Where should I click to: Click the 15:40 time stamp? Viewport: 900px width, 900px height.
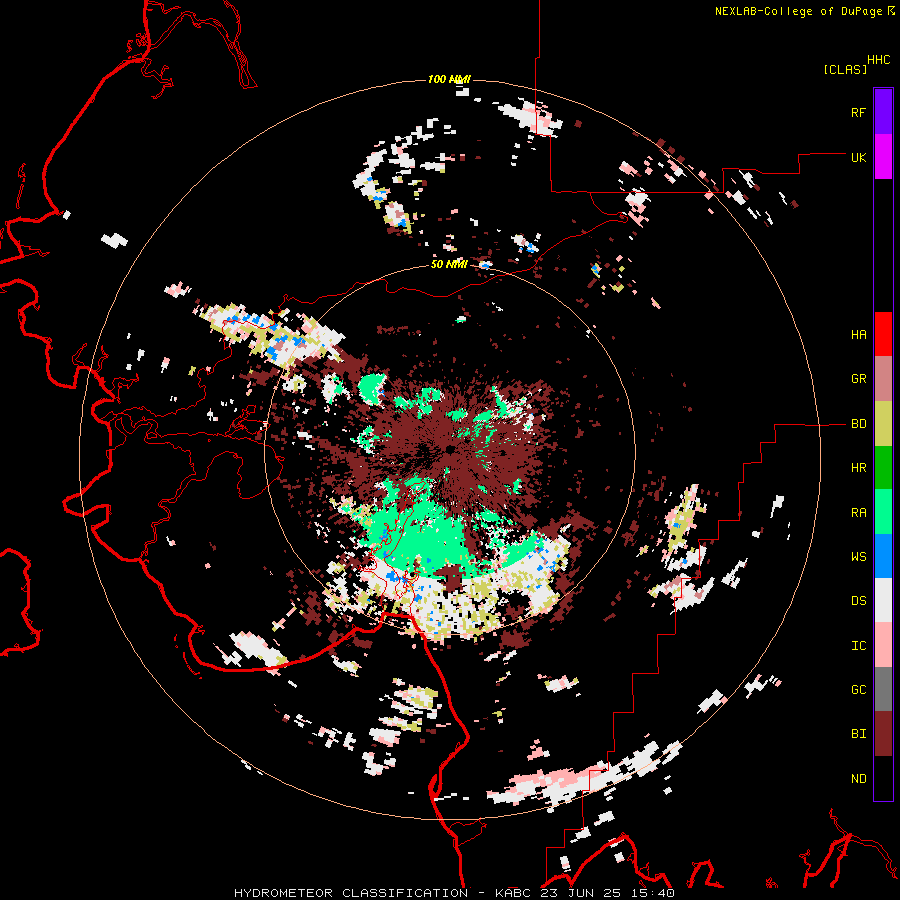pyautogui.click(x=651, y=893)
